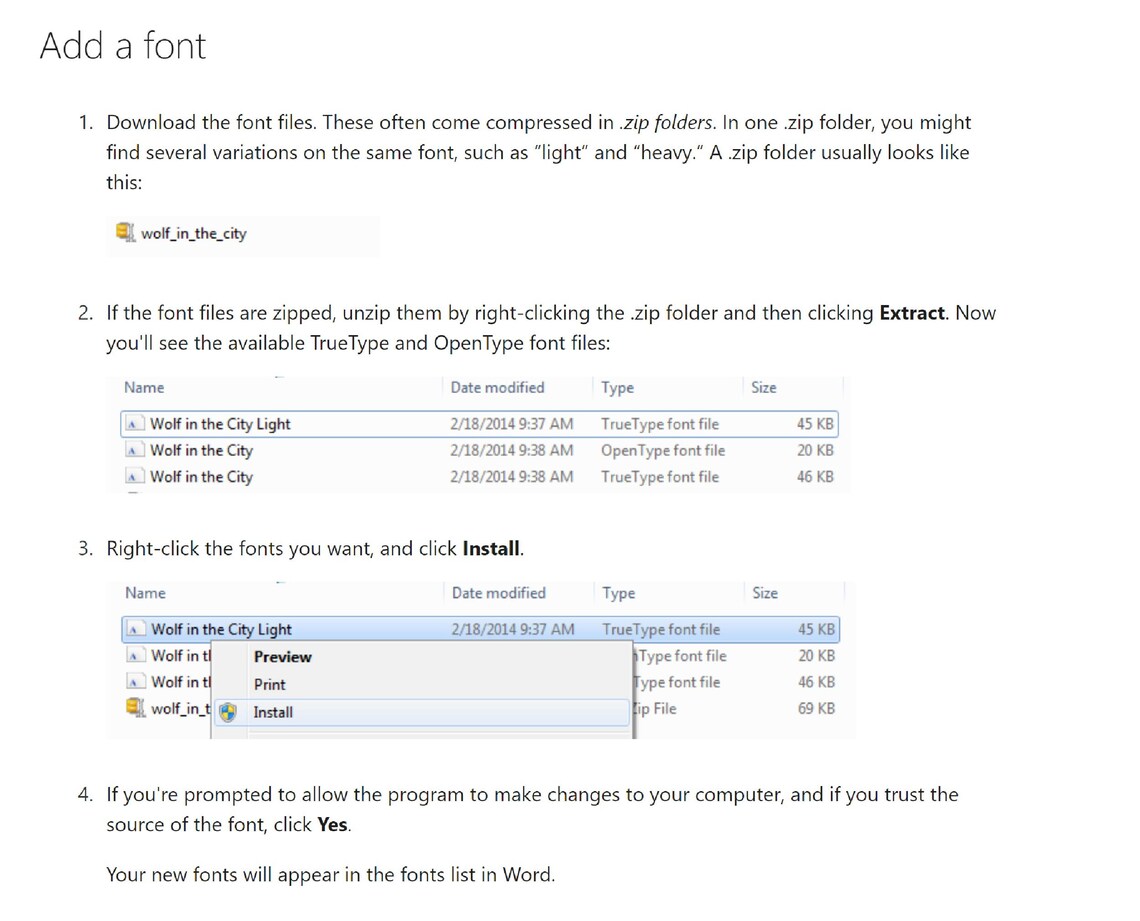Click font icon of the third Wolf in the City row
Viewport: 1140px width, 921px height.
point(134,477)
